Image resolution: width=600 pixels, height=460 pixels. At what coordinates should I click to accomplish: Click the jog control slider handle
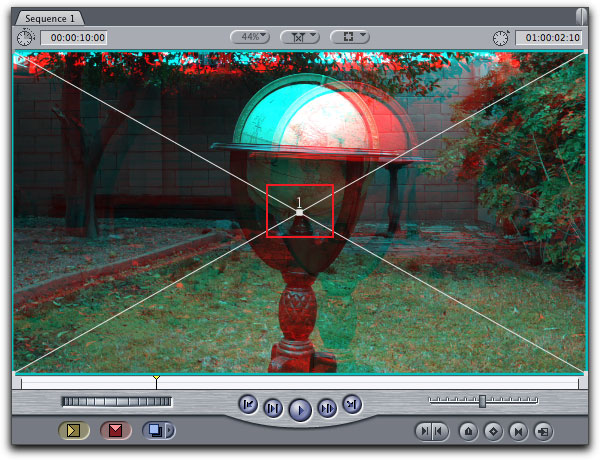coord(482,401)
